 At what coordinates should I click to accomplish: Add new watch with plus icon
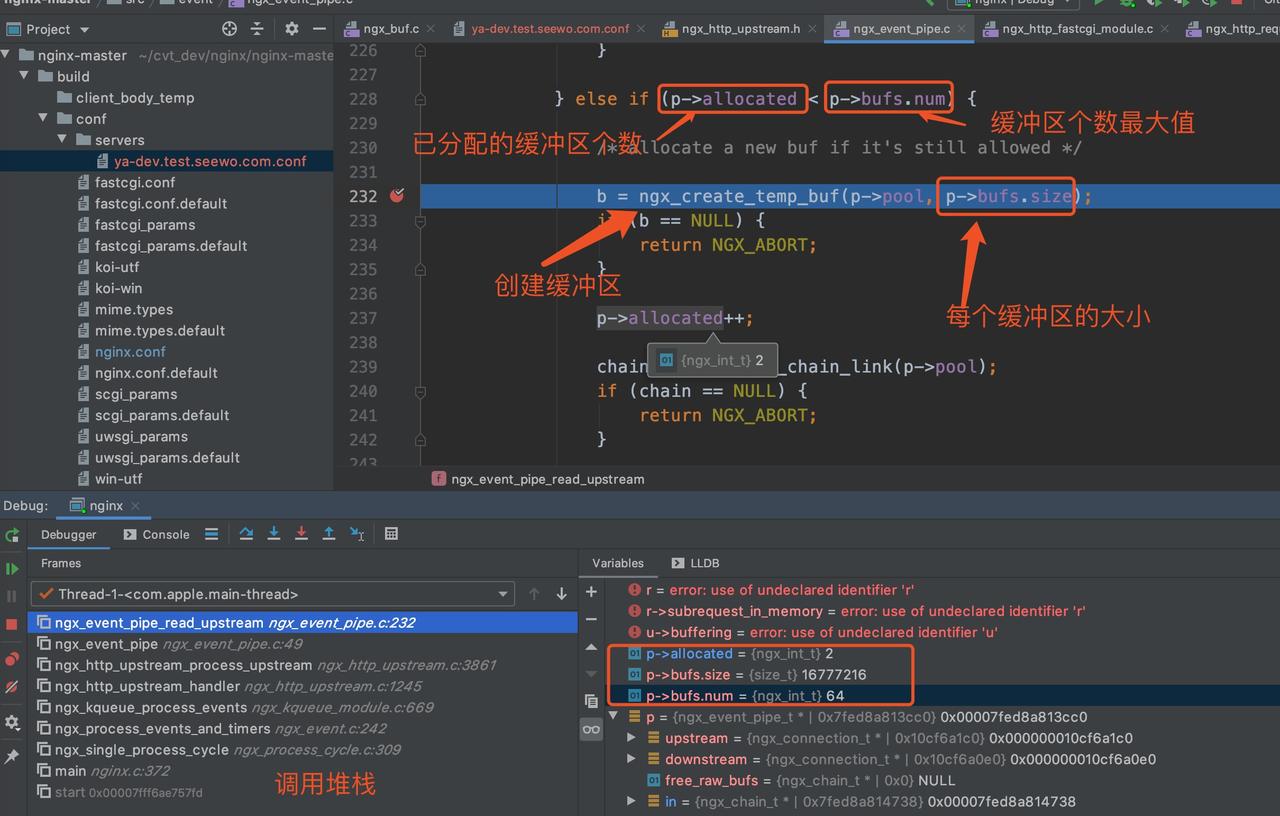[x=591, y=592]
